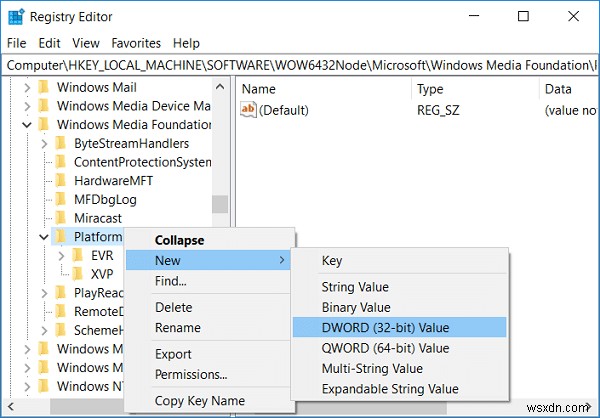Choose Collapse in the context menu
Image resolution: width=600 pixels, height=418 pixels.
[210, 240]
